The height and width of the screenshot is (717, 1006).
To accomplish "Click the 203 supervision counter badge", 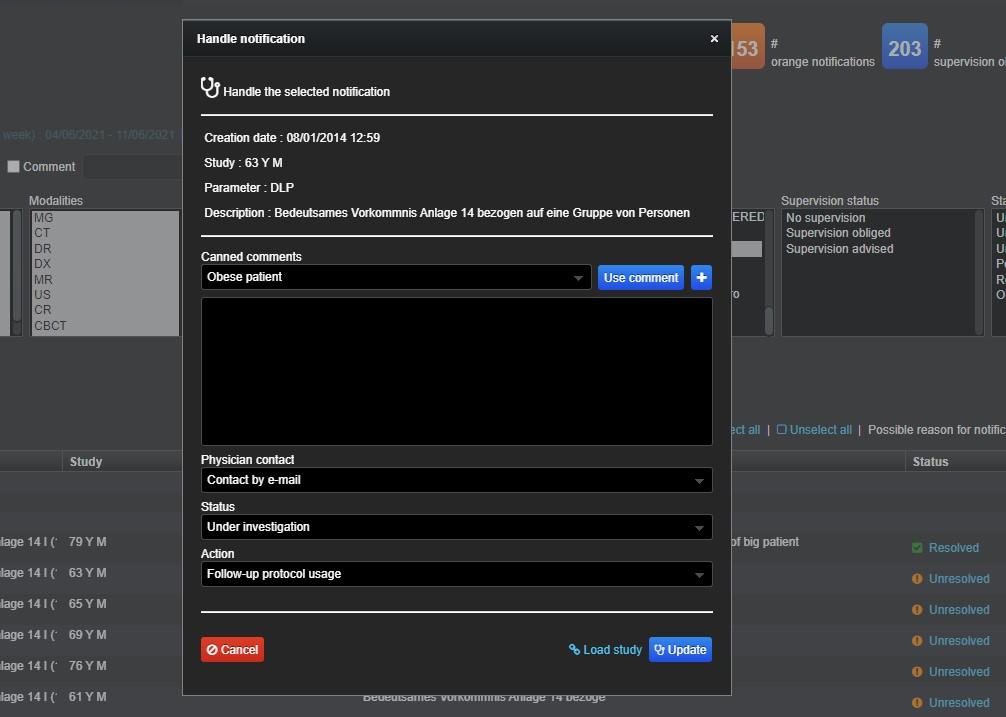I will (x=905, y=46).
